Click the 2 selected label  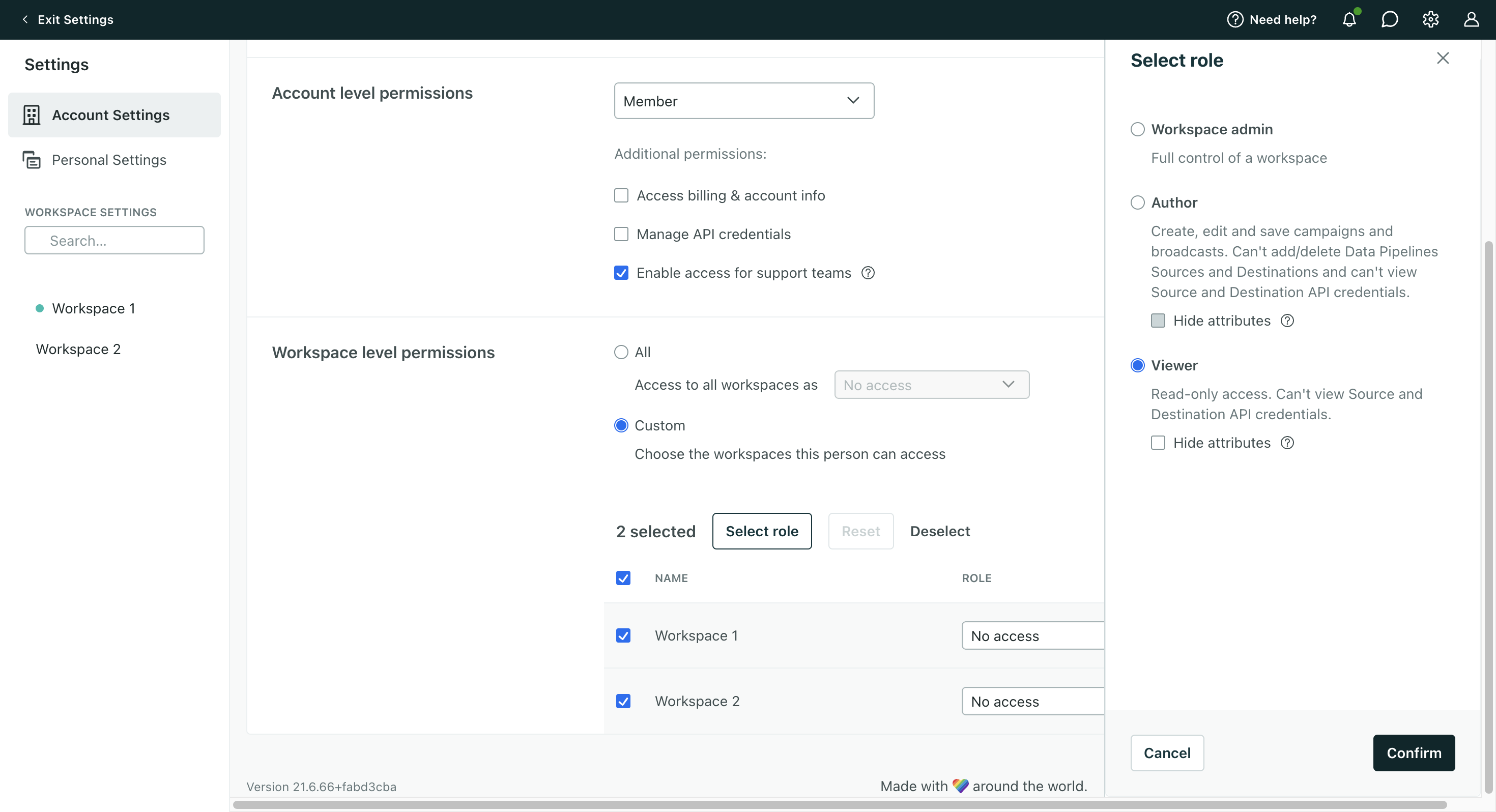[656, 531]
